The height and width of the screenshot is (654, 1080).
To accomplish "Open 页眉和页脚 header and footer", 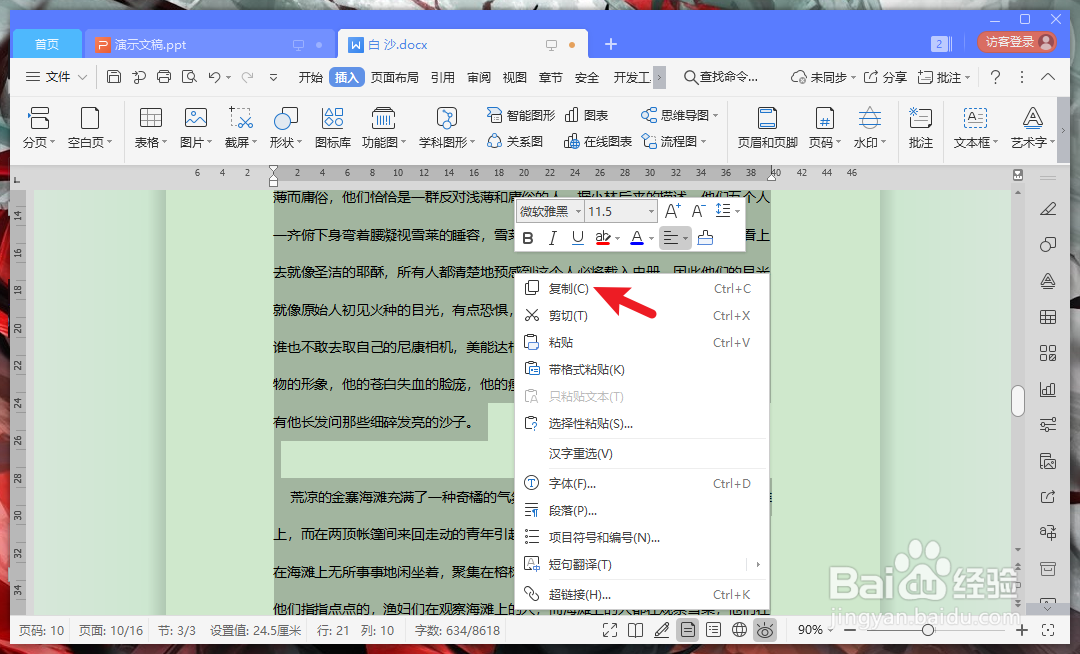I will pos(767,127).
